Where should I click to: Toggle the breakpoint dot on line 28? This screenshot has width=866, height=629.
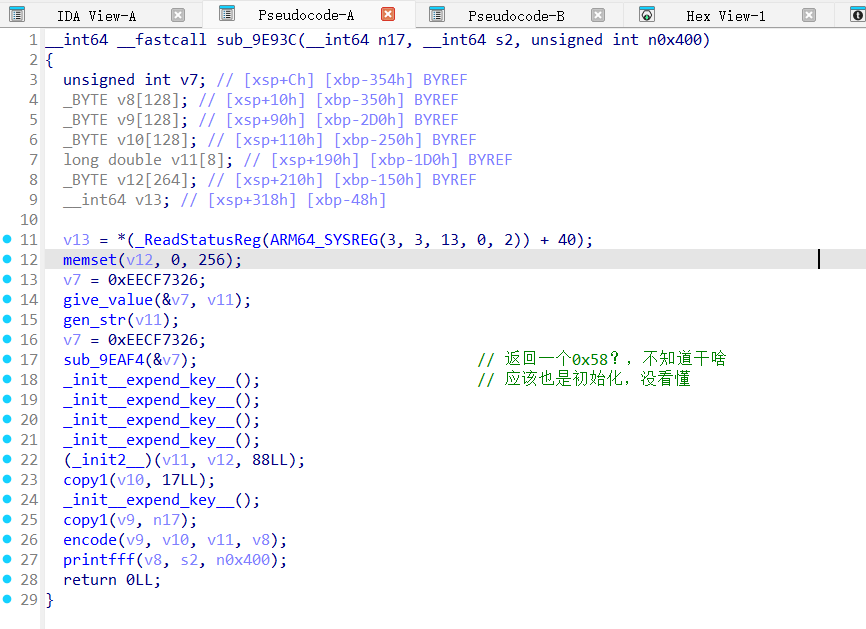pos(7,579)
